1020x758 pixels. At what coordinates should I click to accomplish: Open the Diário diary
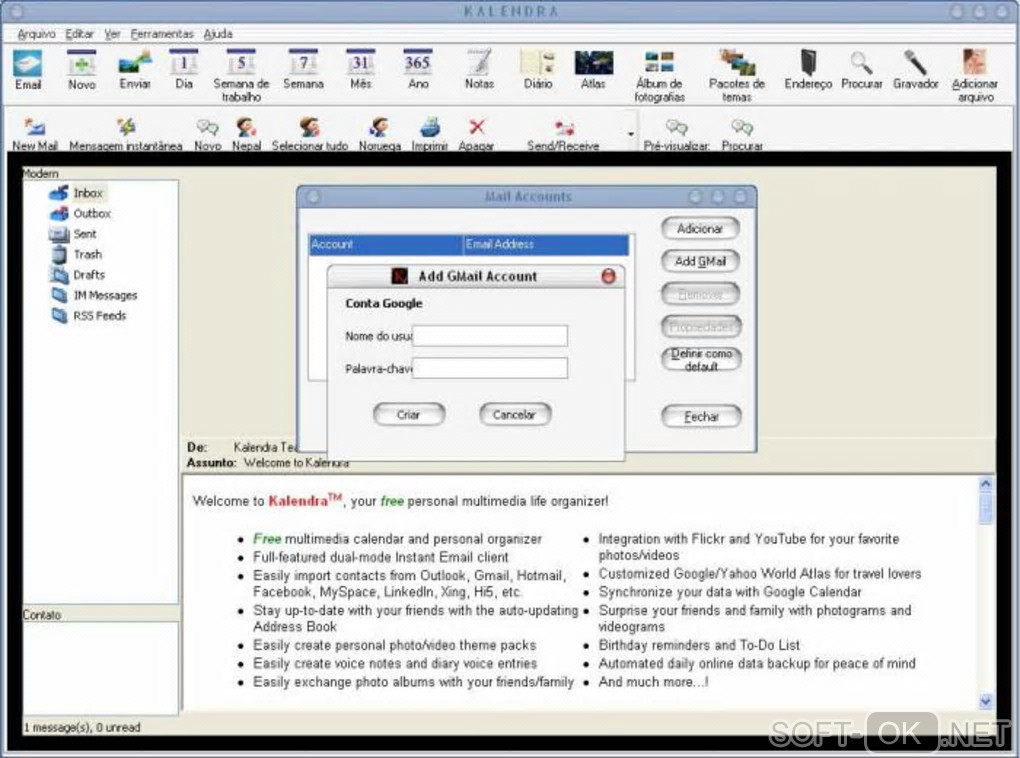(538, 70)
